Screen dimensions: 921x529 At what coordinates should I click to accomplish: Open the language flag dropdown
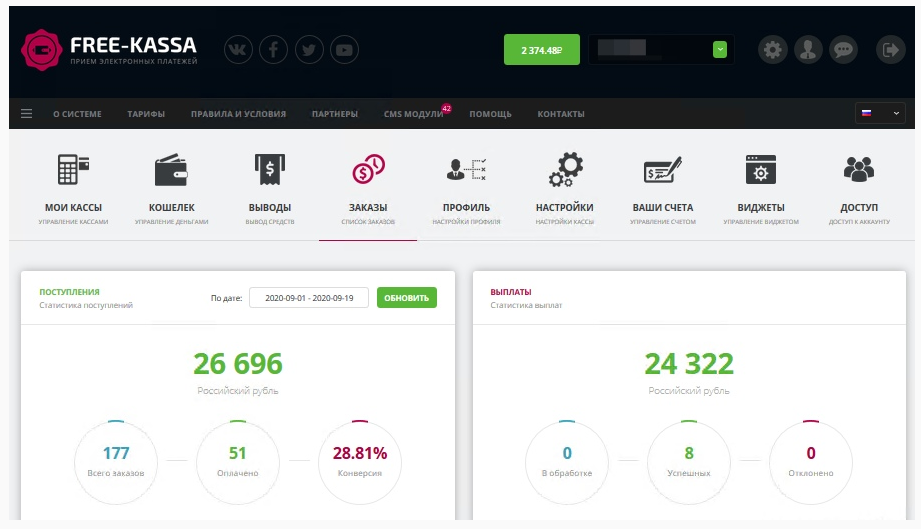[880, 113]
